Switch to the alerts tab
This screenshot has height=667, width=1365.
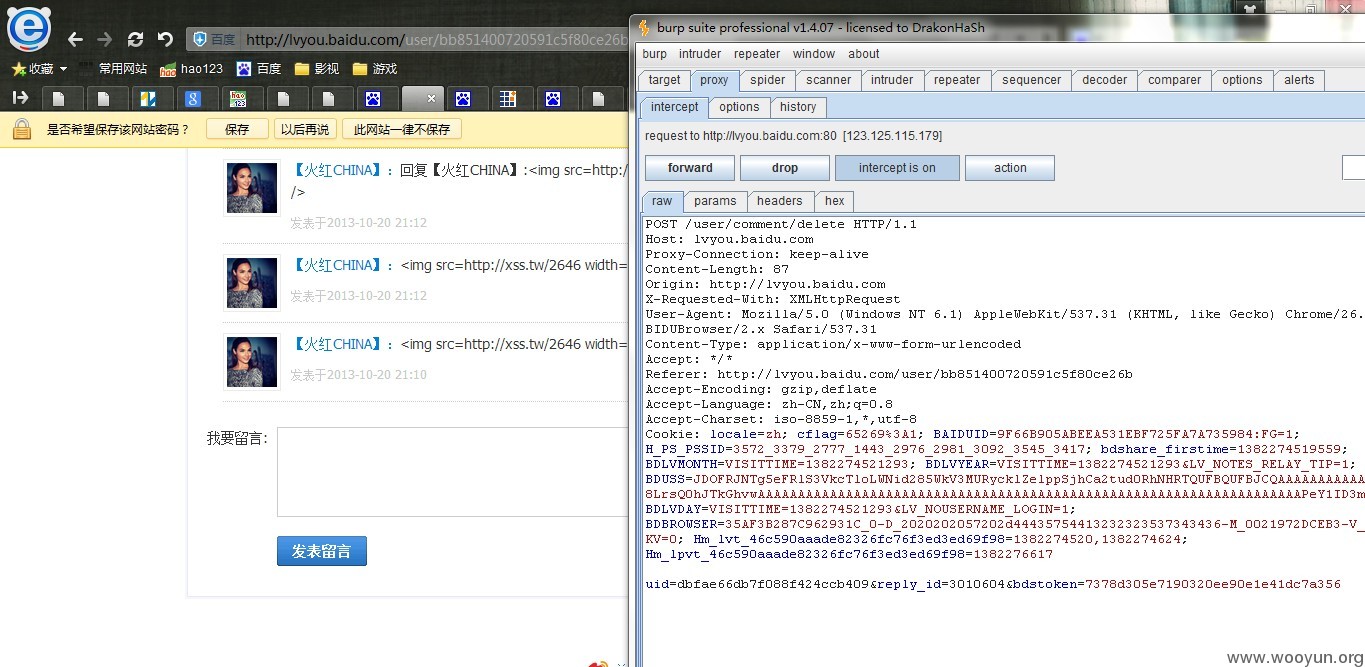click(1299, 80)
